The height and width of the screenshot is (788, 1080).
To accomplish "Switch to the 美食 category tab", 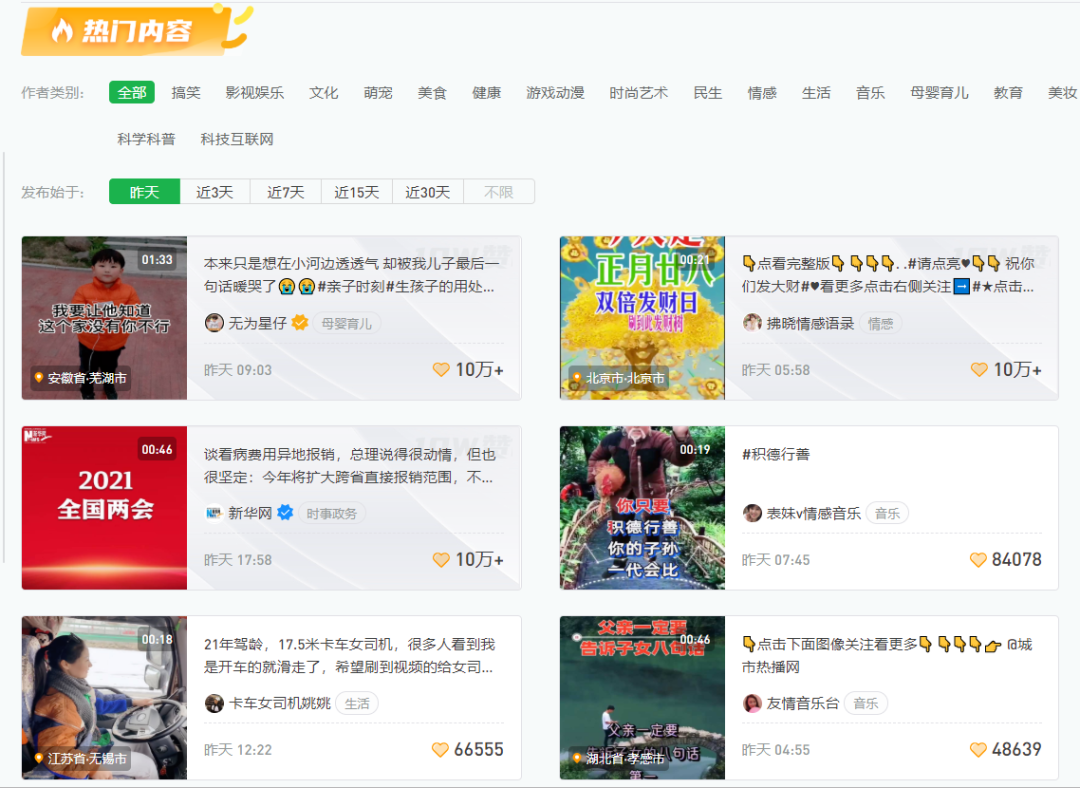I will [x=432, y=92].
